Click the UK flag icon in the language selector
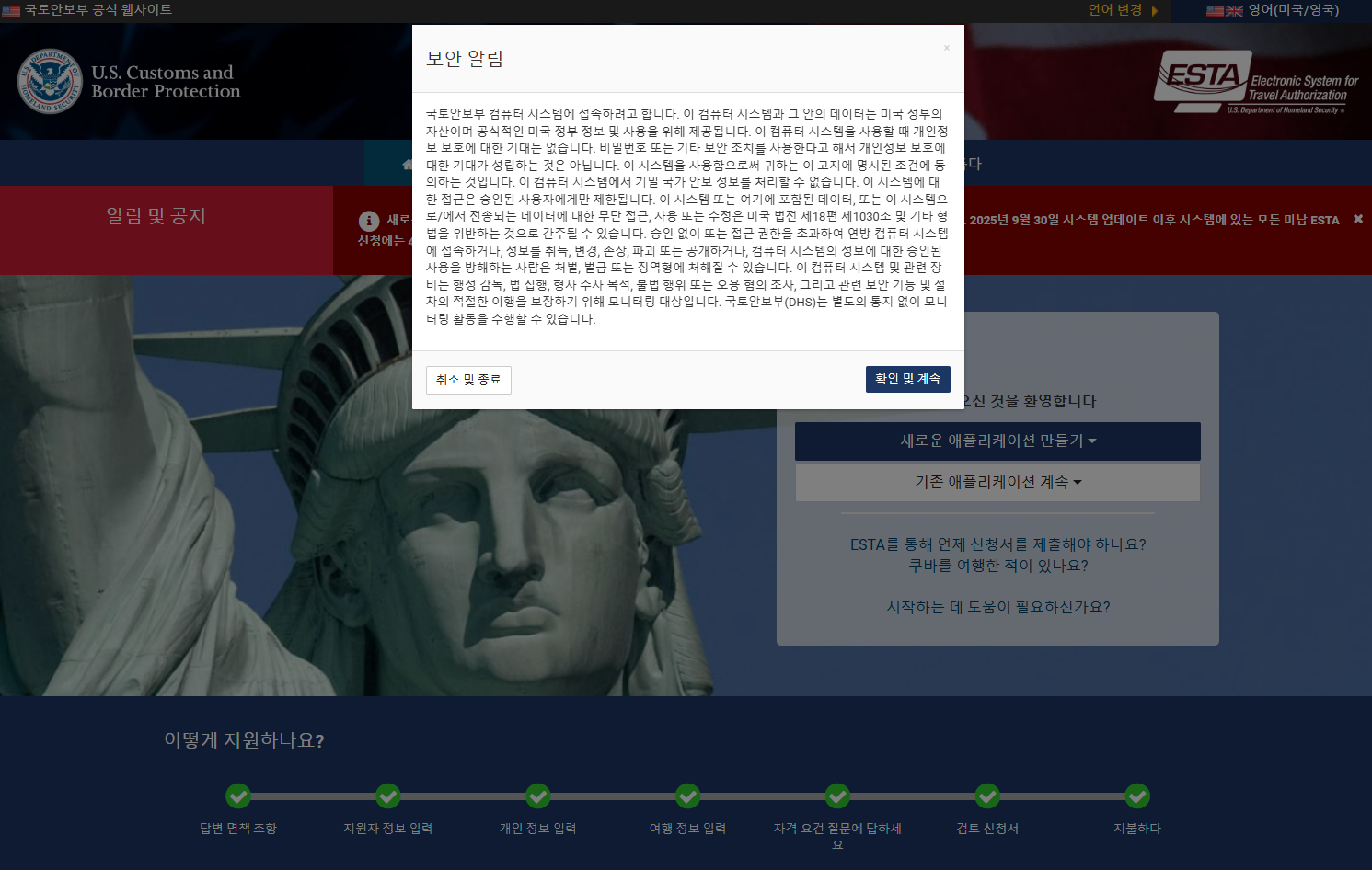The image size is (1372, 870). pos(1234,11)
